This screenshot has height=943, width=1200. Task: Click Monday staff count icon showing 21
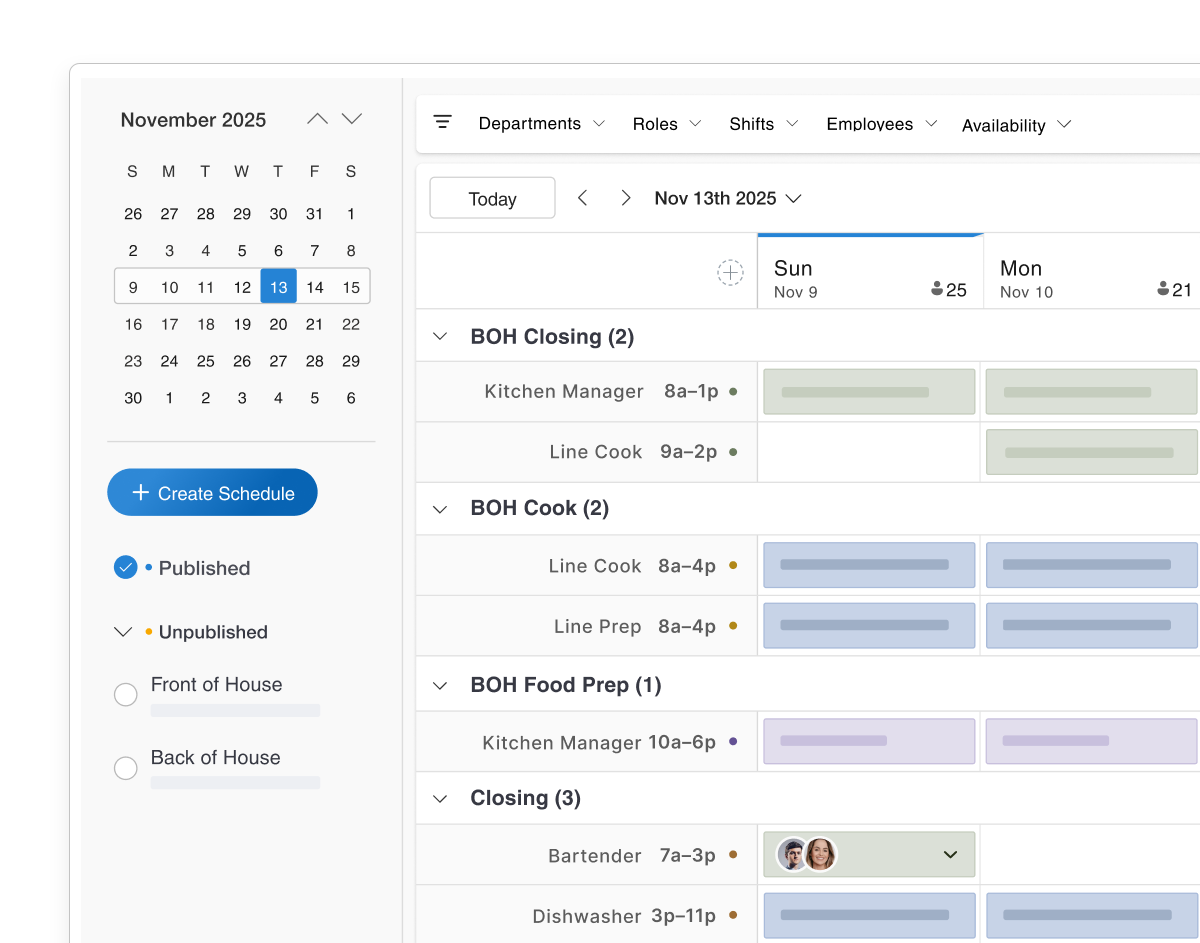1164,289
